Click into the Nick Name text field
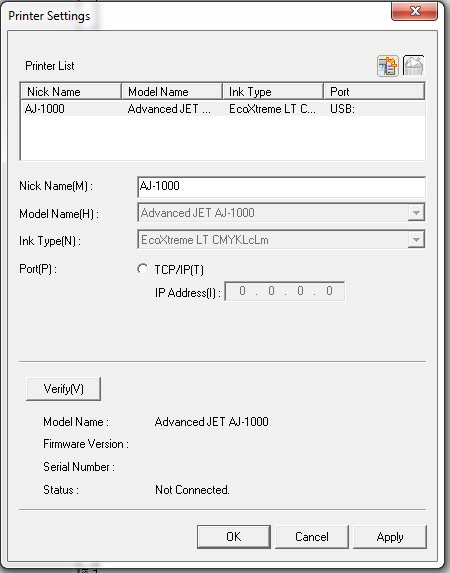 tap(281, 186)
